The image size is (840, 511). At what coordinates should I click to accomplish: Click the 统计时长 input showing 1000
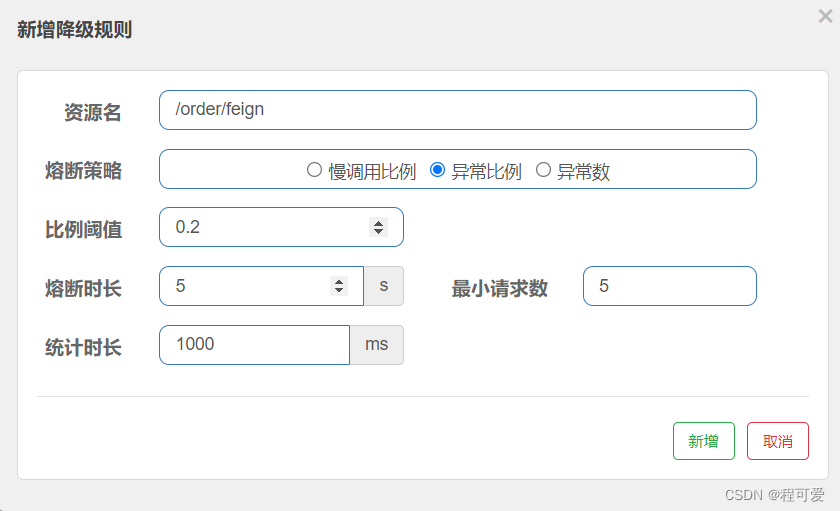pyautogui.click(x=254, y=345)
